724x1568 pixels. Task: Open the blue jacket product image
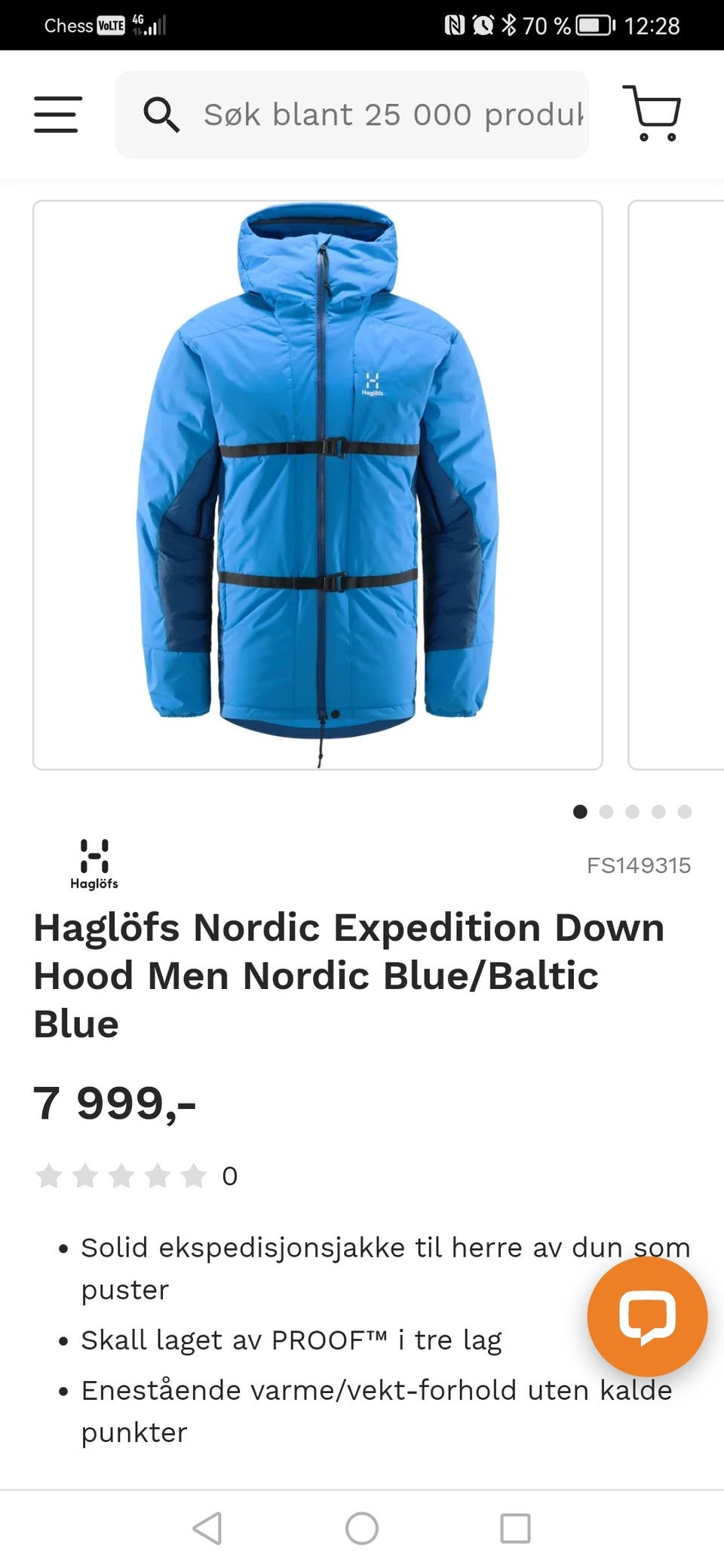318,485
